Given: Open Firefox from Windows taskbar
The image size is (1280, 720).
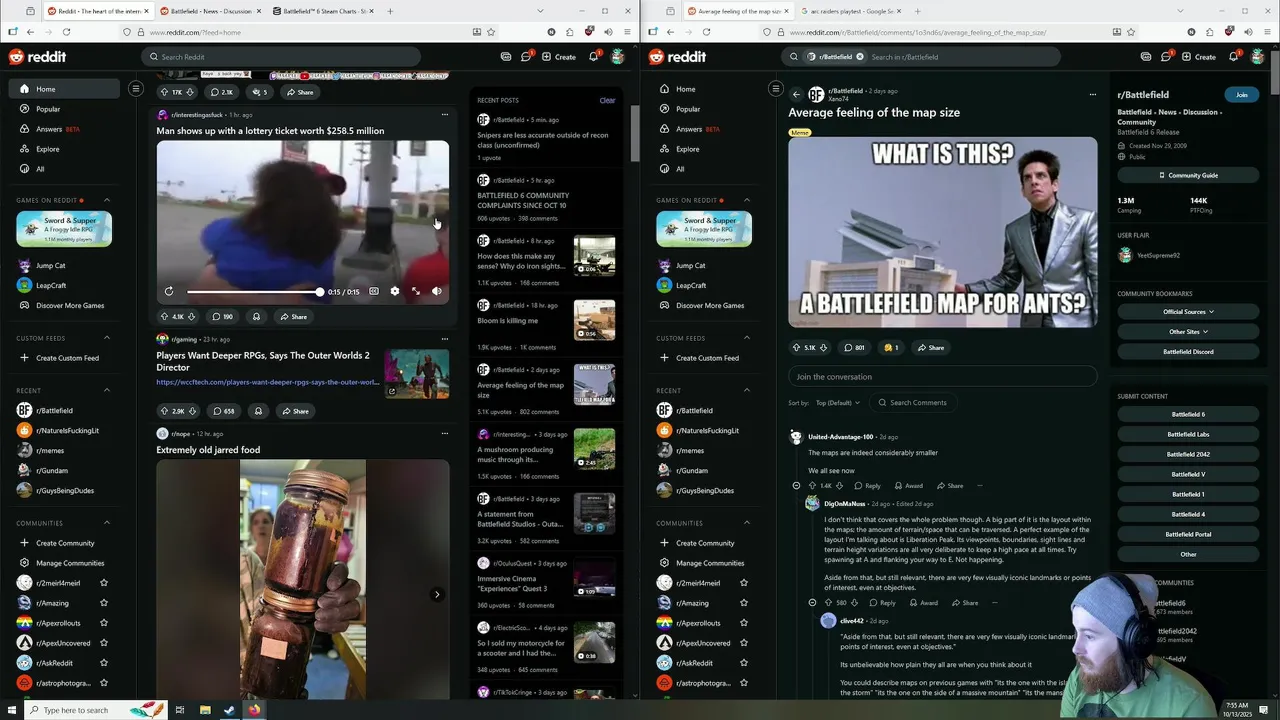Looking at the screenshot, I should 254,710.
